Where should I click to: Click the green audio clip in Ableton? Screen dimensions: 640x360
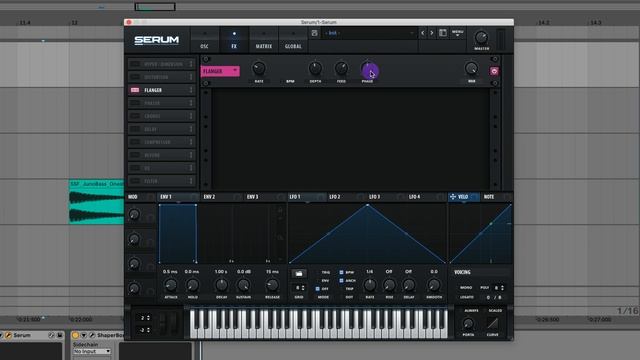[x=96, y=202]
